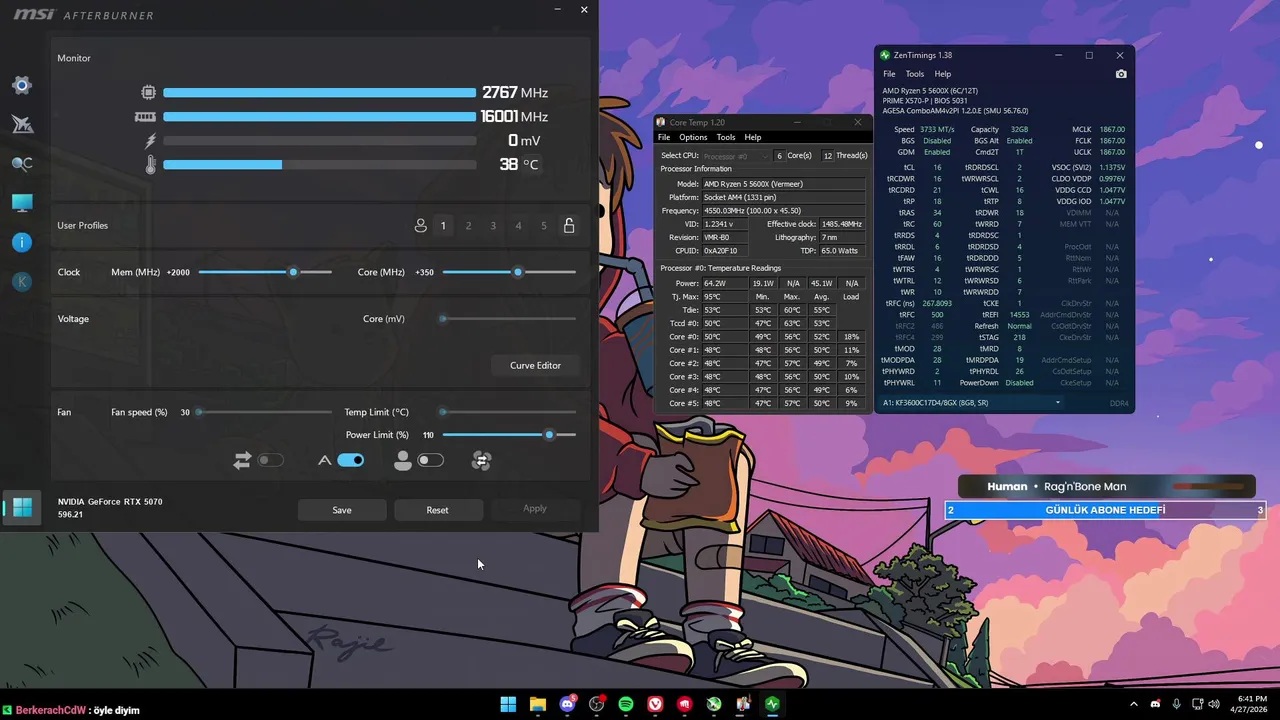The width and height of the screenshot is (1280, 720).
Task: Click the Fan speed (%) slider handle
Action: (x=199, y=412)
